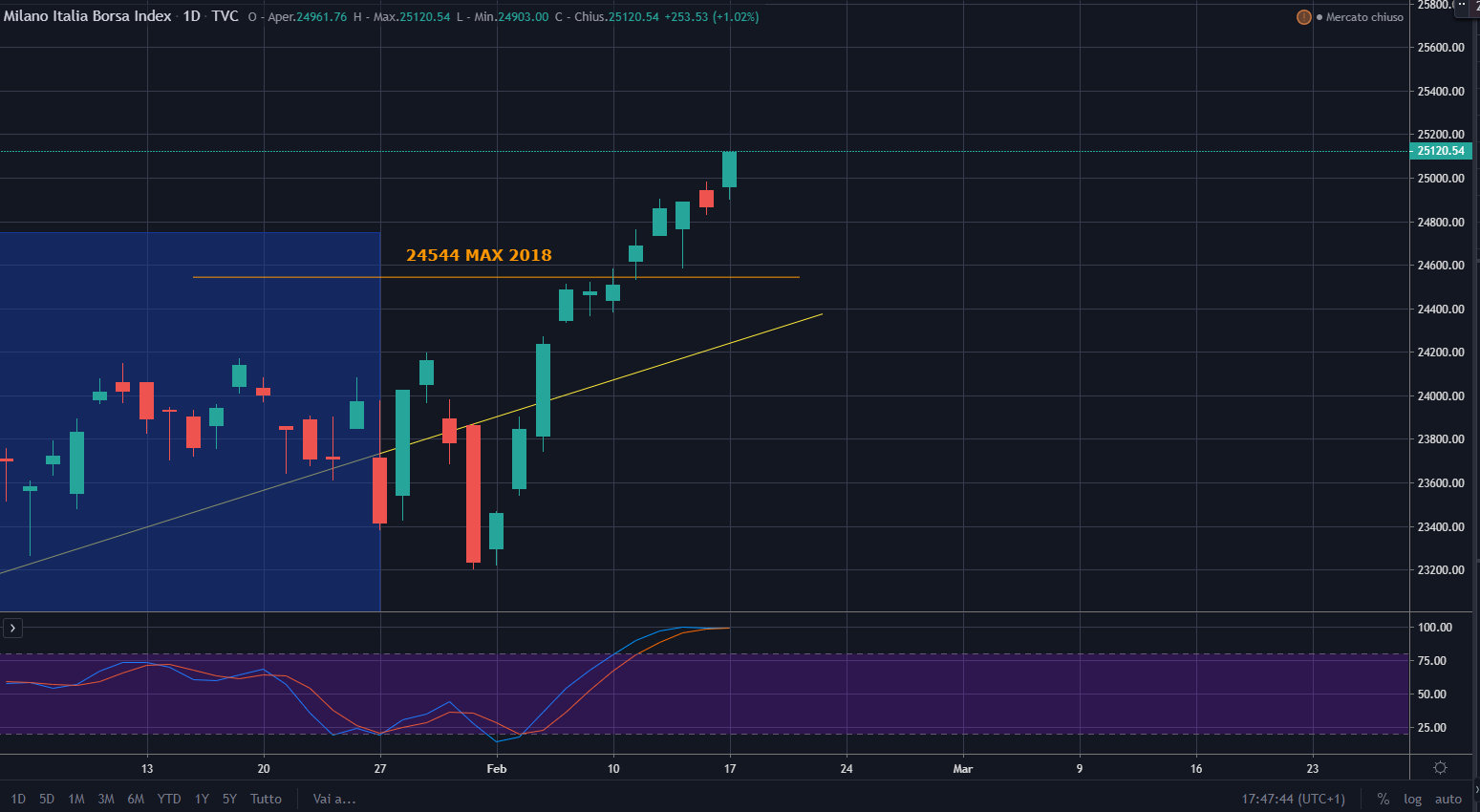
Task: Click the Mar date label on time axis
Action: 963,768
